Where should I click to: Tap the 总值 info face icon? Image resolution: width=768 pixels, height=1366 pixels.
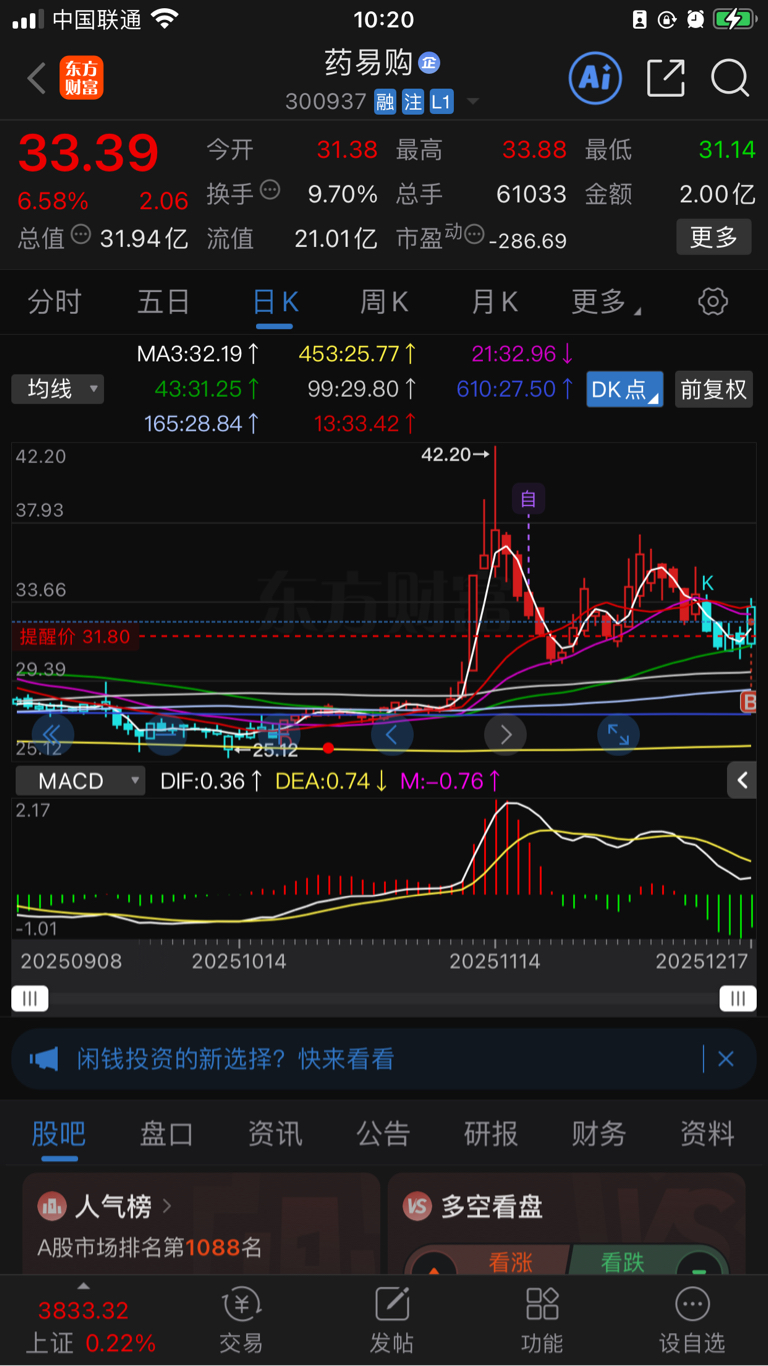coord(81,235)
